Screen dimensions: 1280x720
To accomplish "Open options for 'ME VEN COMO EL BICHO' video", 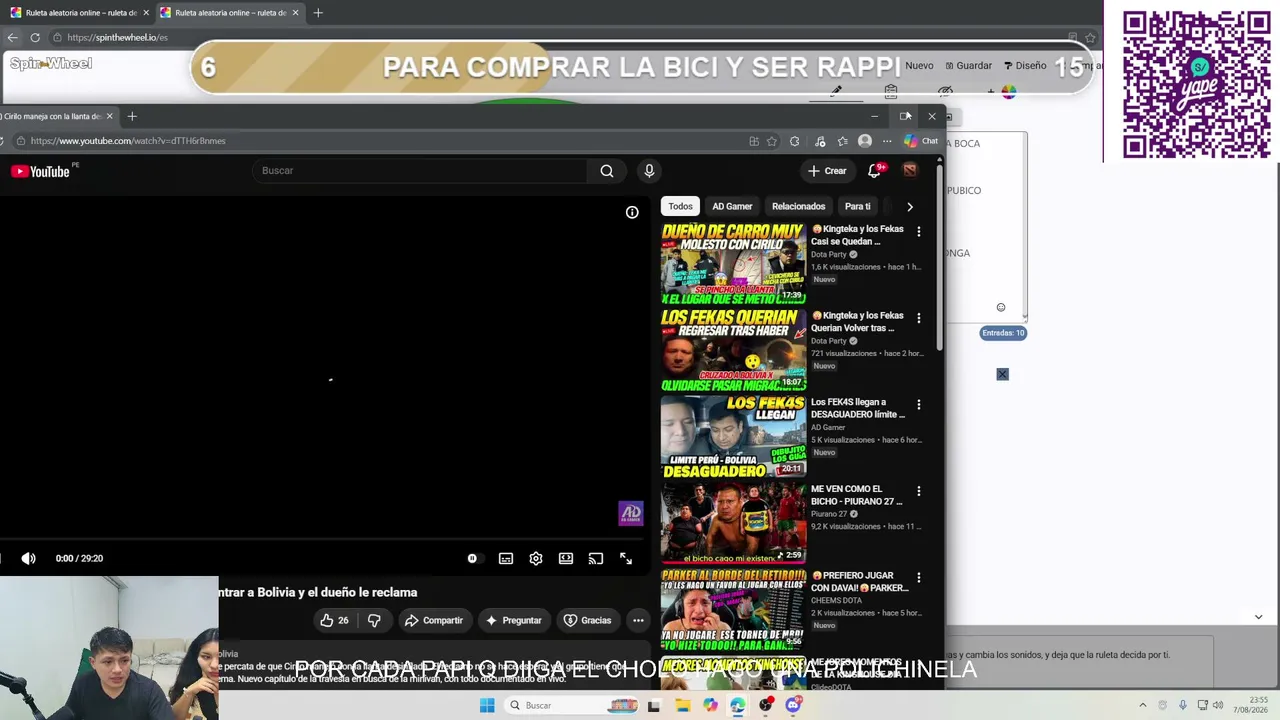I will click(919, 491).
